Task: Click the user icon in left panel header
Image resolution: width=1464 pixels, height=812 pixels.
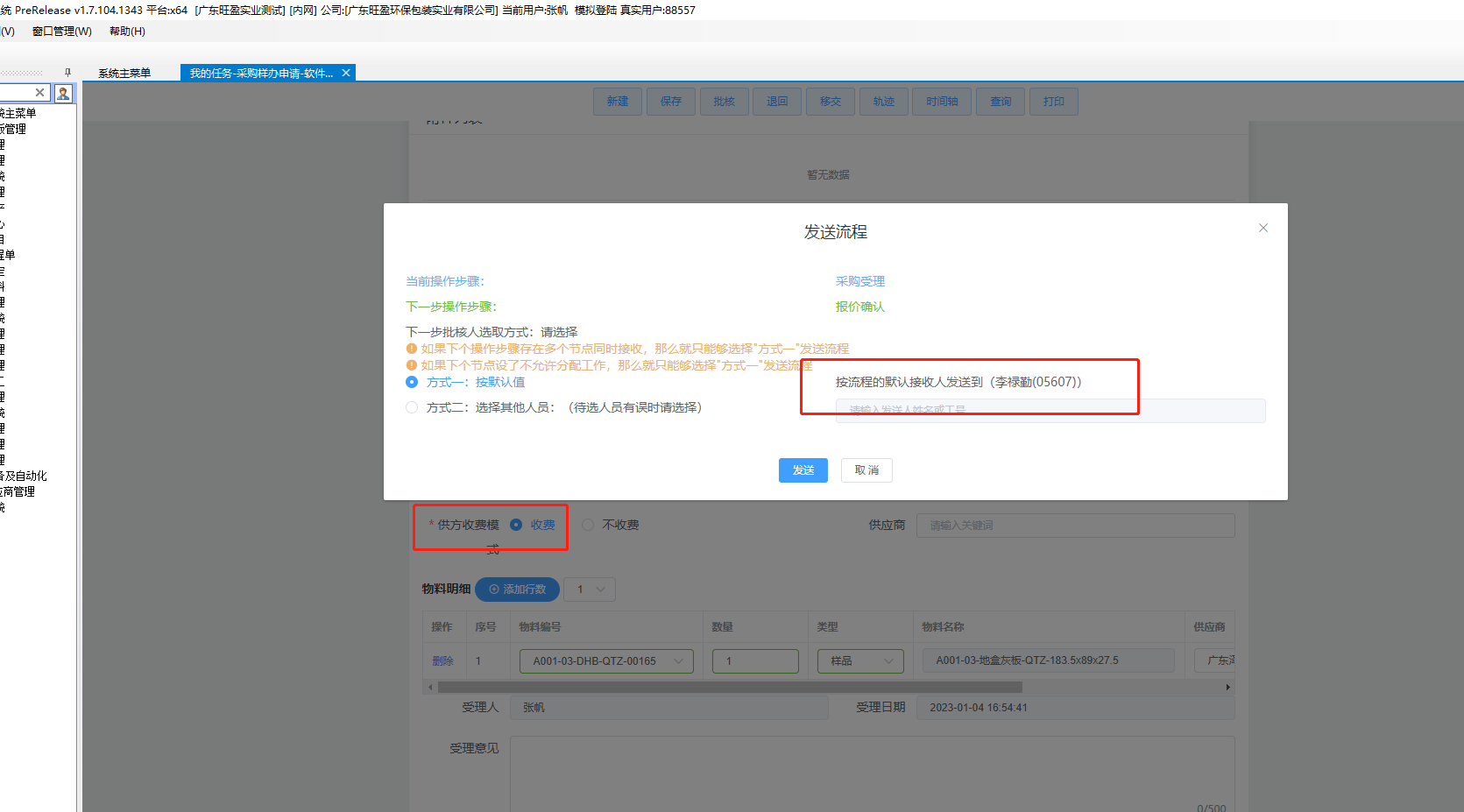Action: [63, 93]
